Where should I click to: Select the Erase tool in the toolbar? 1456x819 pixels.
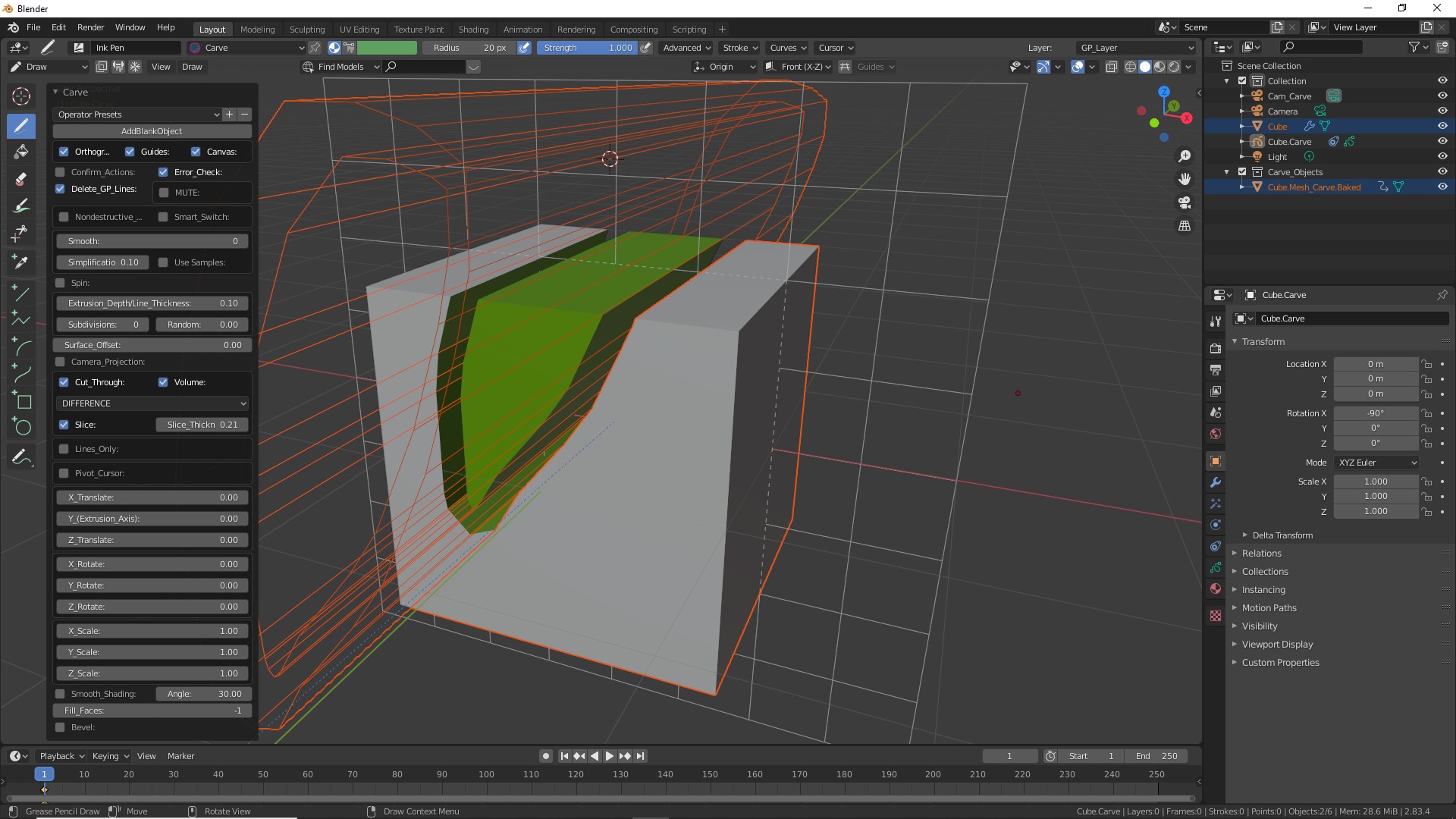point(21,180)
